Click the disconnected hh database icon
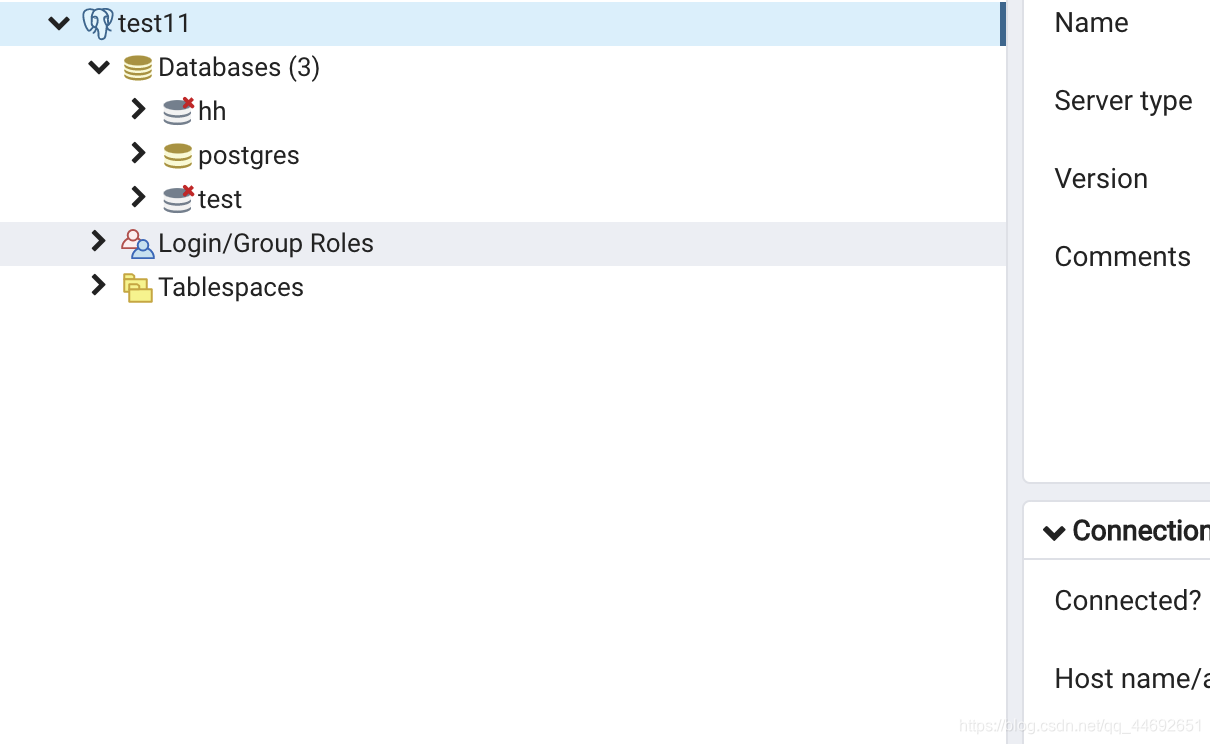The width and height of the screenshot is (1210, 744). (179, 111)
